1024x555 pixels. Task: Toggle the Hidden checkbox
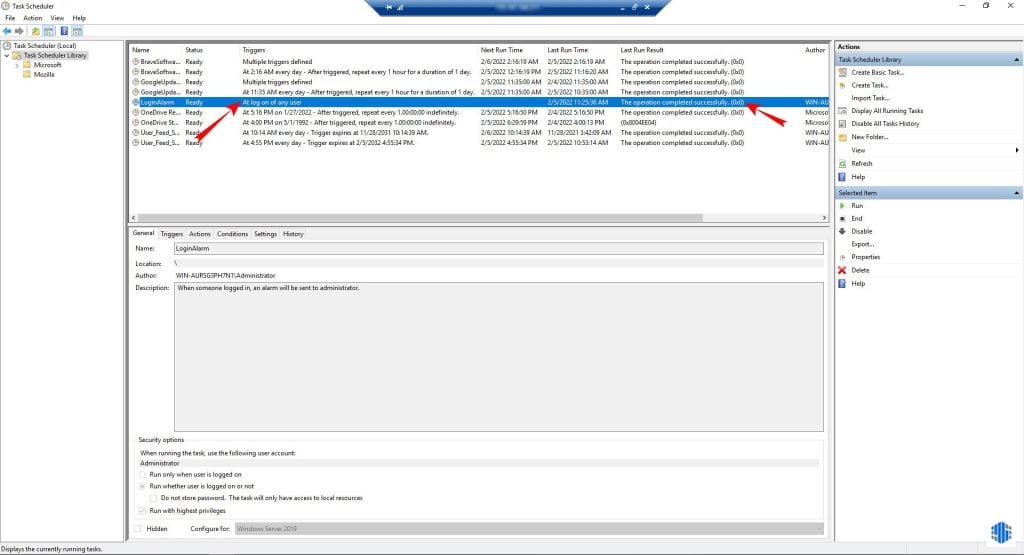click(138, 529)
